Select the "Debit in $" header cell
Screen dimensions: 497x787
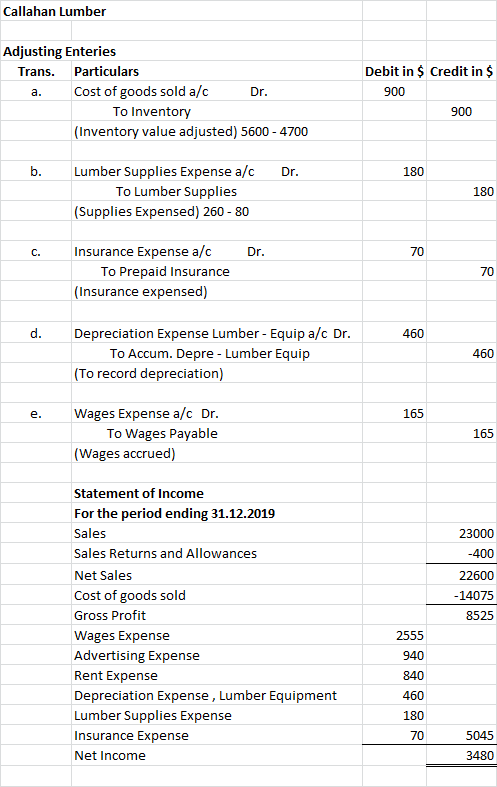pyautogui.click(x=395, y=72)
